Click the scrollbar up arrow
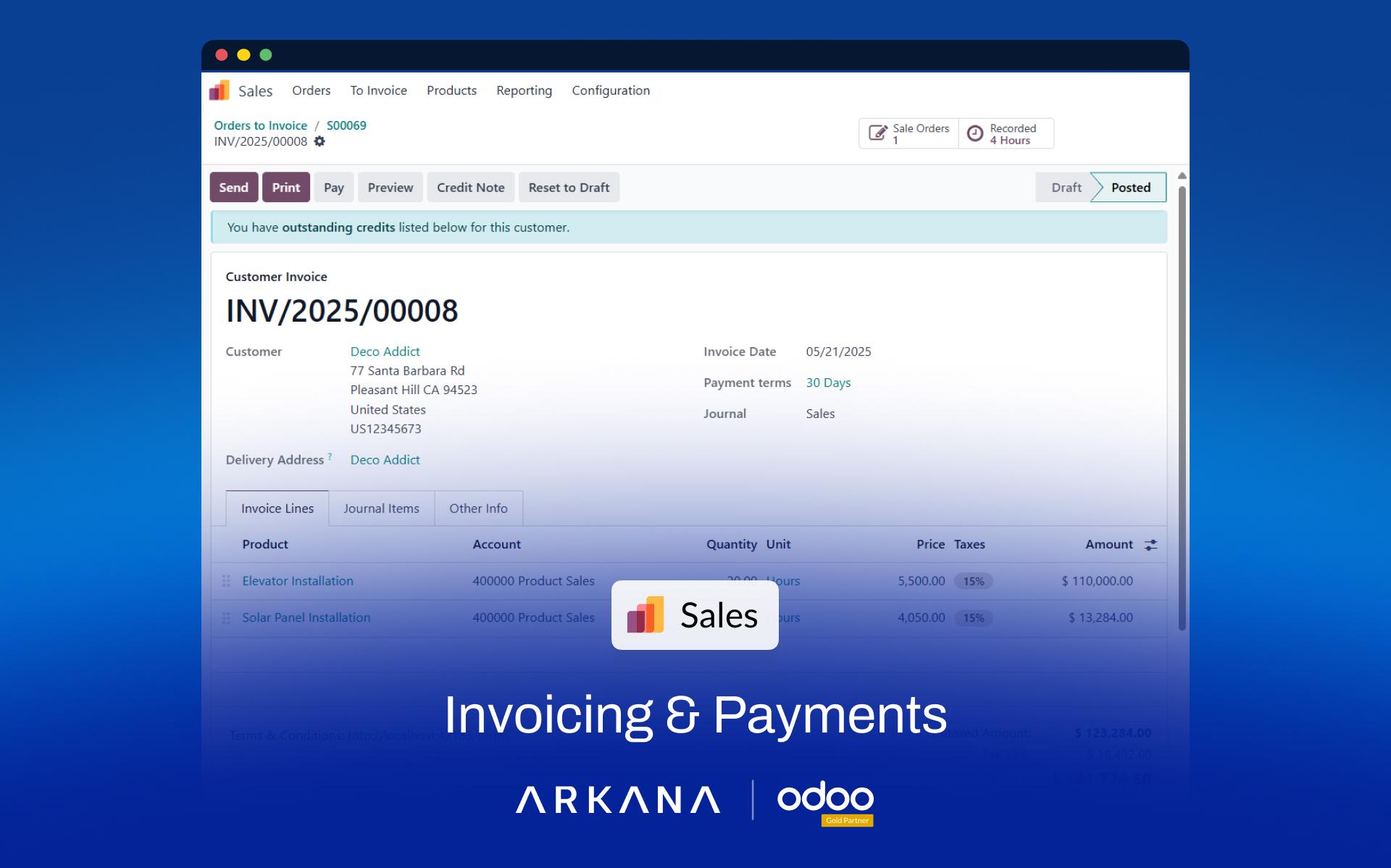Screen dimensions: 1391x868 tap(1182, 176)
